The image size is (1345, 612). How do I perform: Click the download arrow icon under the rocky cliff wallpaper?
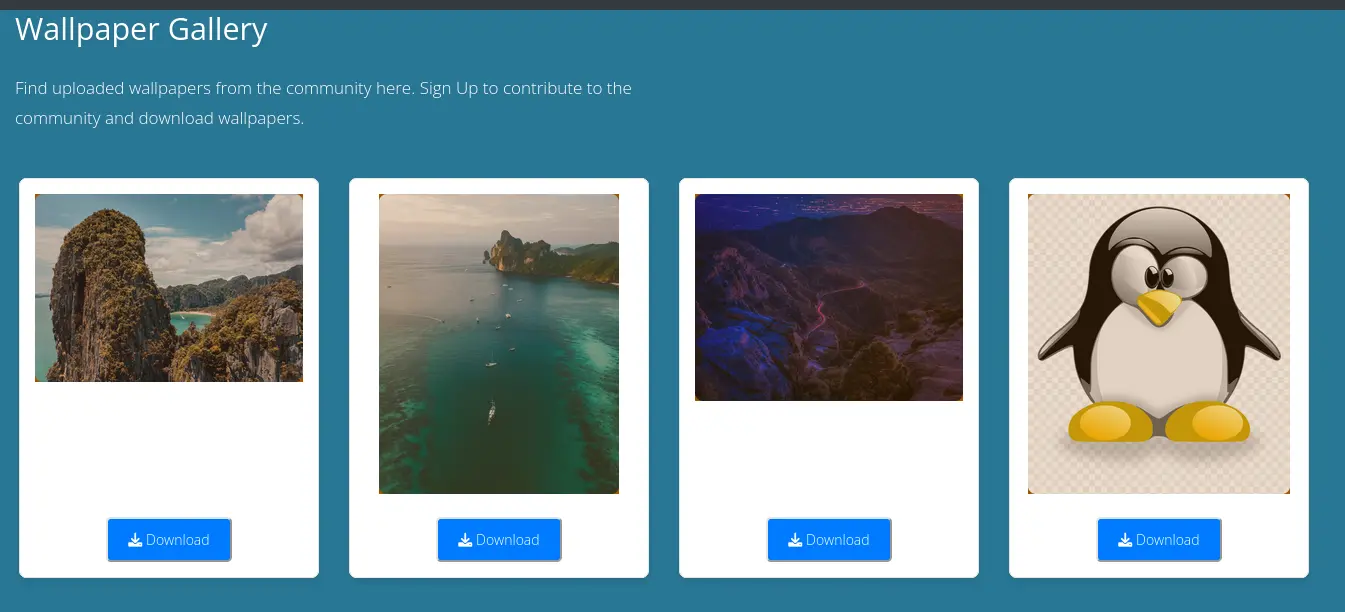pos(135,540)
